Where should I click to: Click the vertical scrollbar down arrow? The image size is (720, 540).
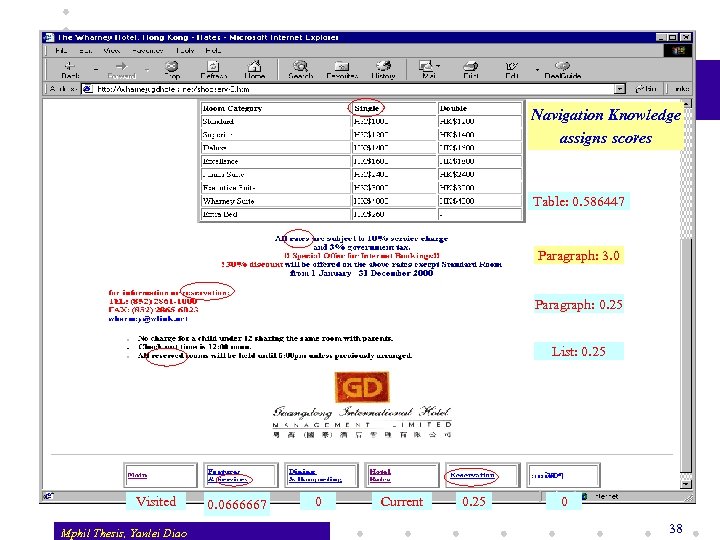pyautogui.click(x=686, y=484)
